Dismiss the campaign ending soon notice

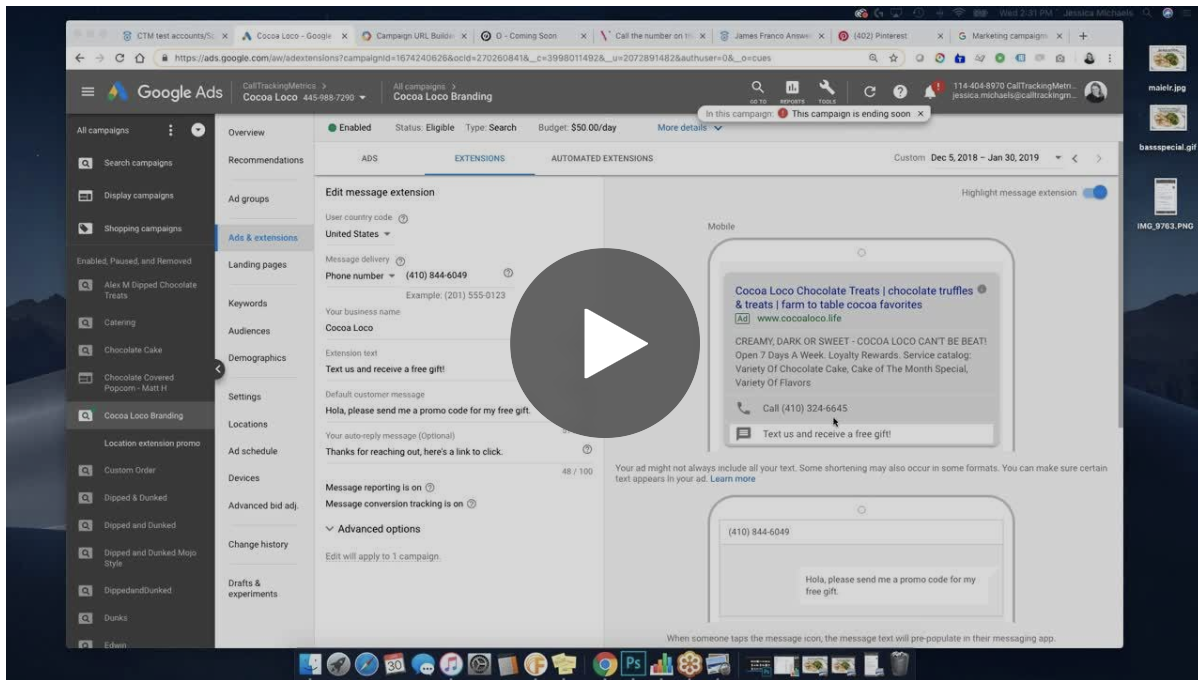point(920,114)
